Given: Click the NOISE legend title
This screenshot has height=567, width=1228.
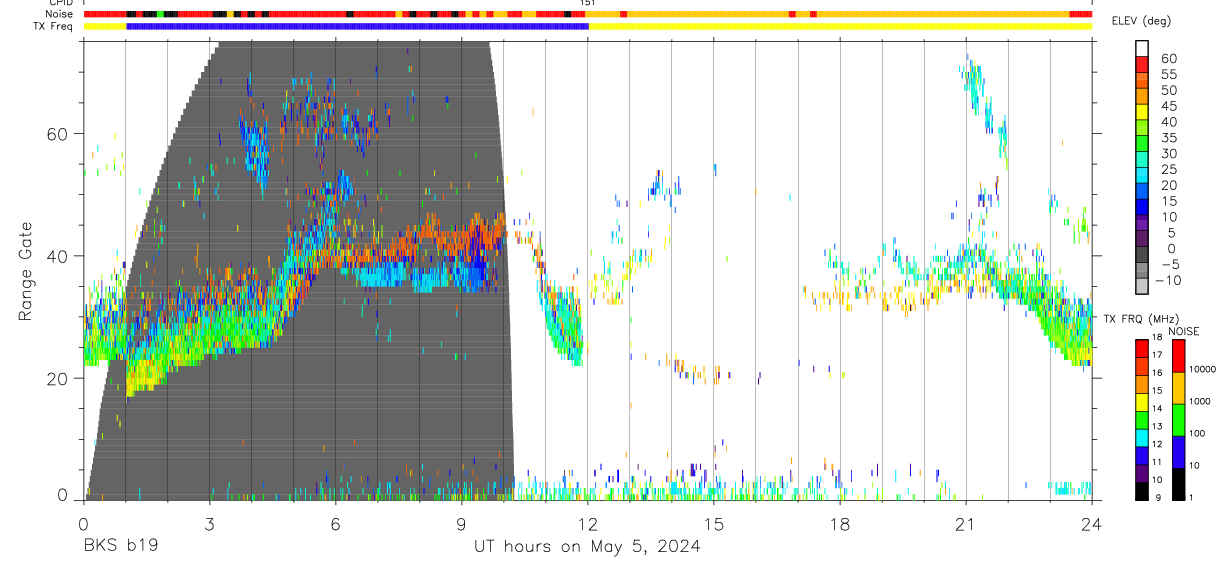Looking at the screenshot, I should pos(1183,331).
